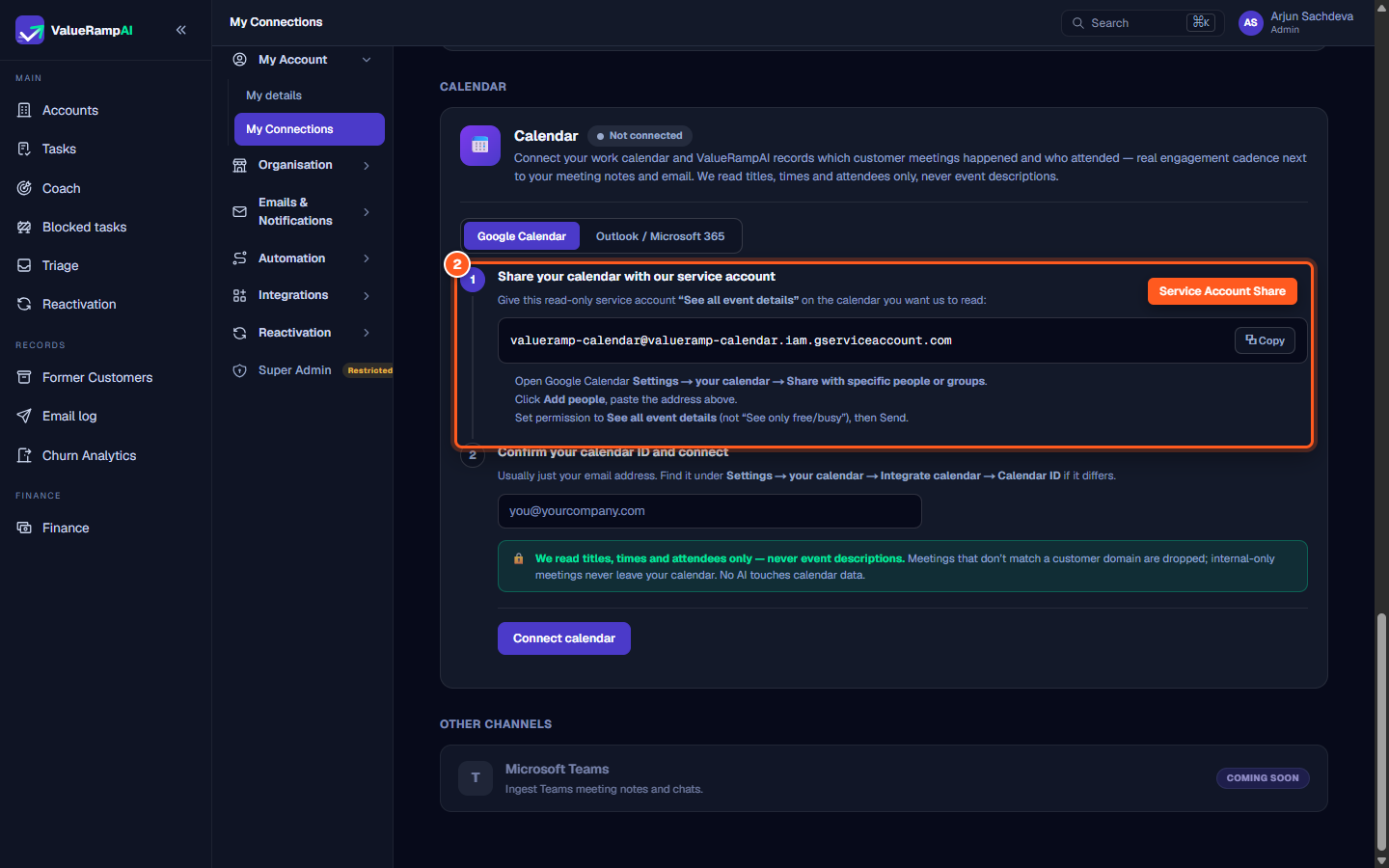
Task: Click the purple Calendar app icon
Action: coord(480,146)
